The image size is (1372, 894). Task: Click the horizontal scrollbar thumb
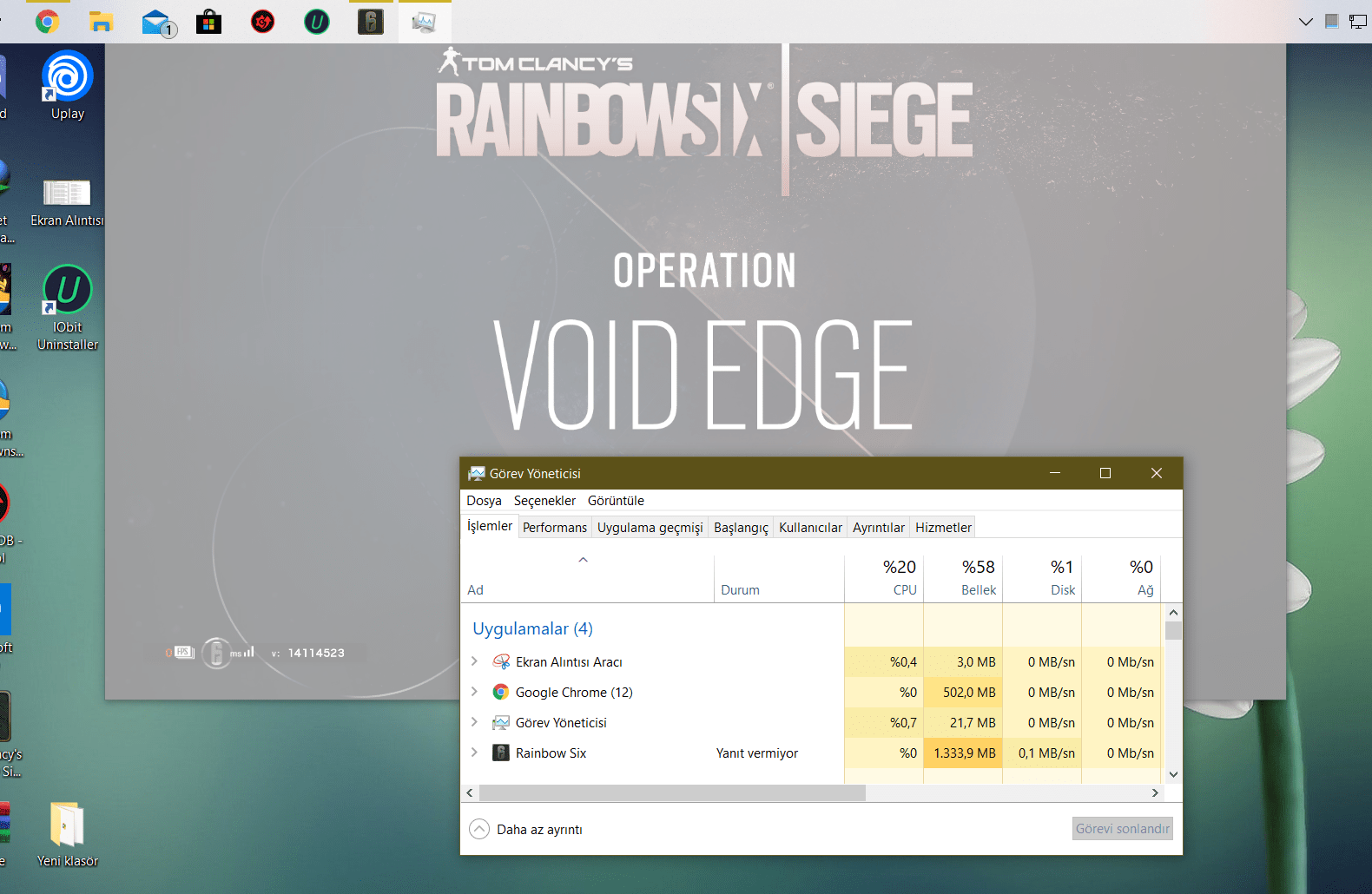tap(672, 792)
